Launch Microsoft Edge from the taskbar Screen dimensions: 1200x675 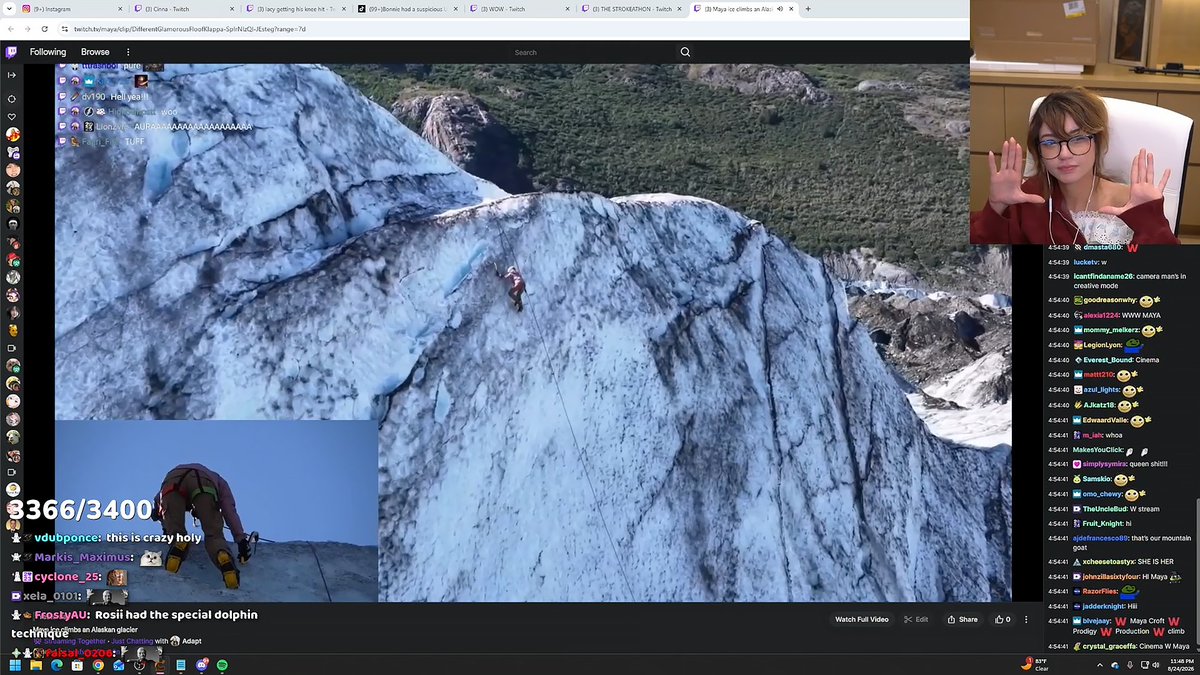(56, 665)
